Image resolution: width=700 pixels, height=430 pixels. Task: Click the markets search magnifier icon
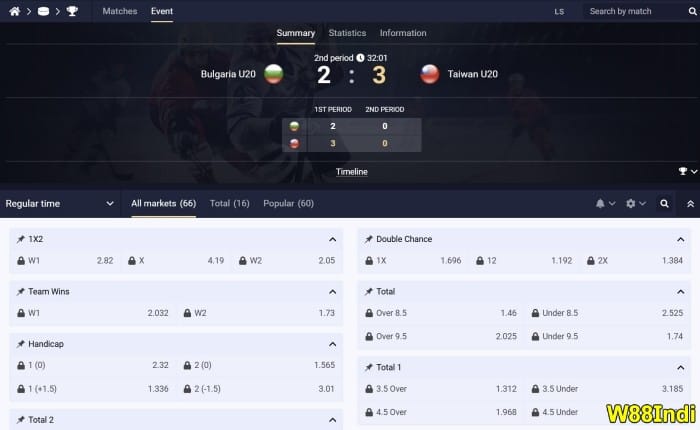pyautogui.click(x=664, y=203)
